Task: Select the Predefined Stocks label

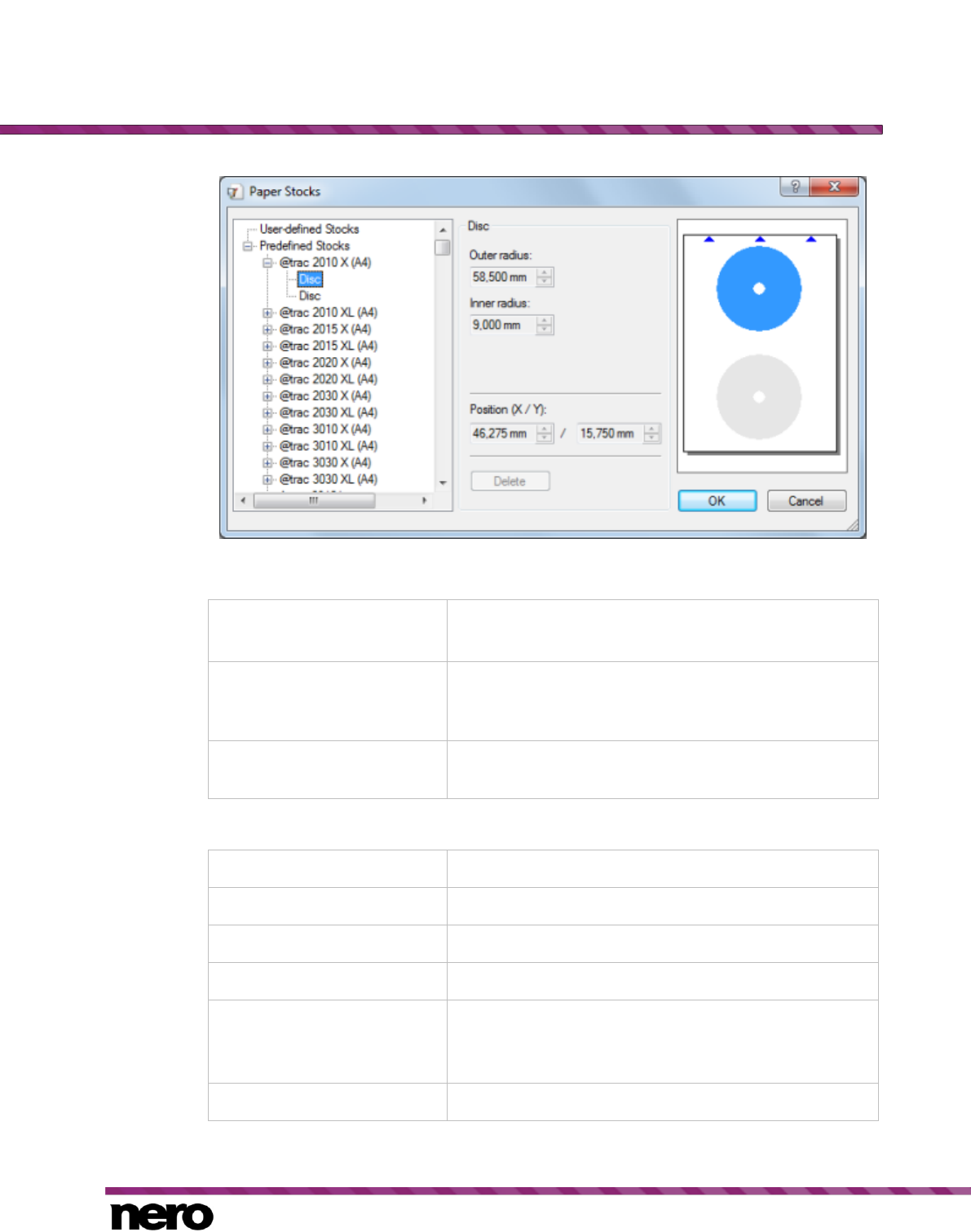Action: point(304,245)
